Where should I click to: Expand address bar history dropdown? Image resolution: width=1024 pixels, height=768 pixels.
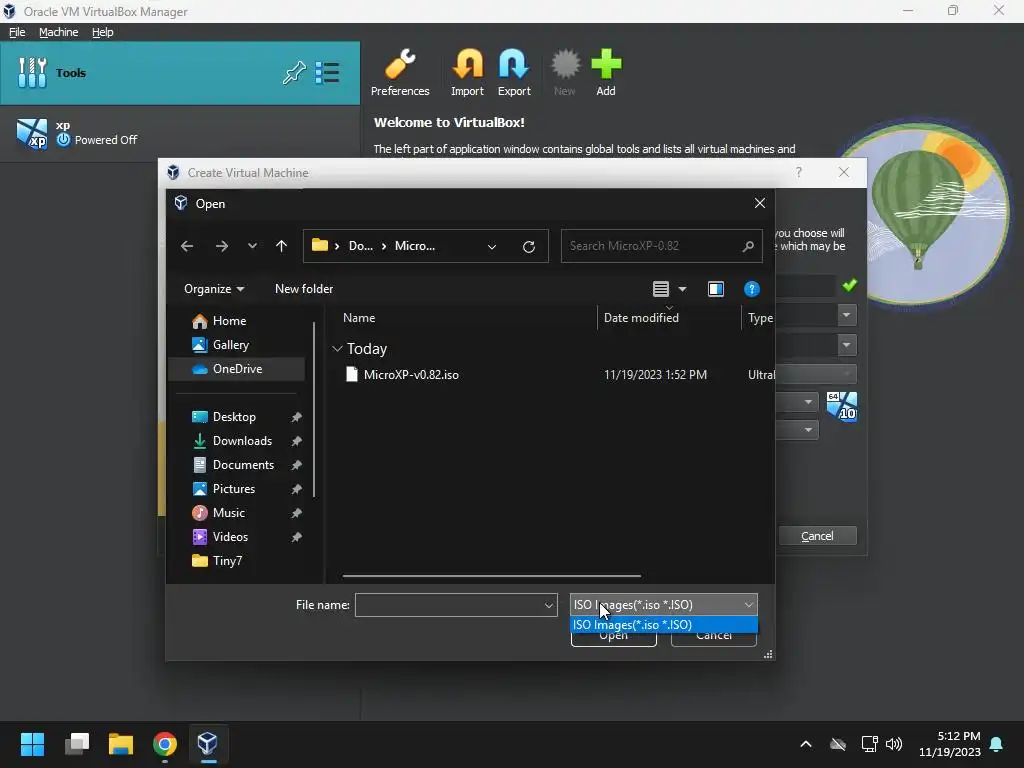pyautogui.click(x=492, y=247)
